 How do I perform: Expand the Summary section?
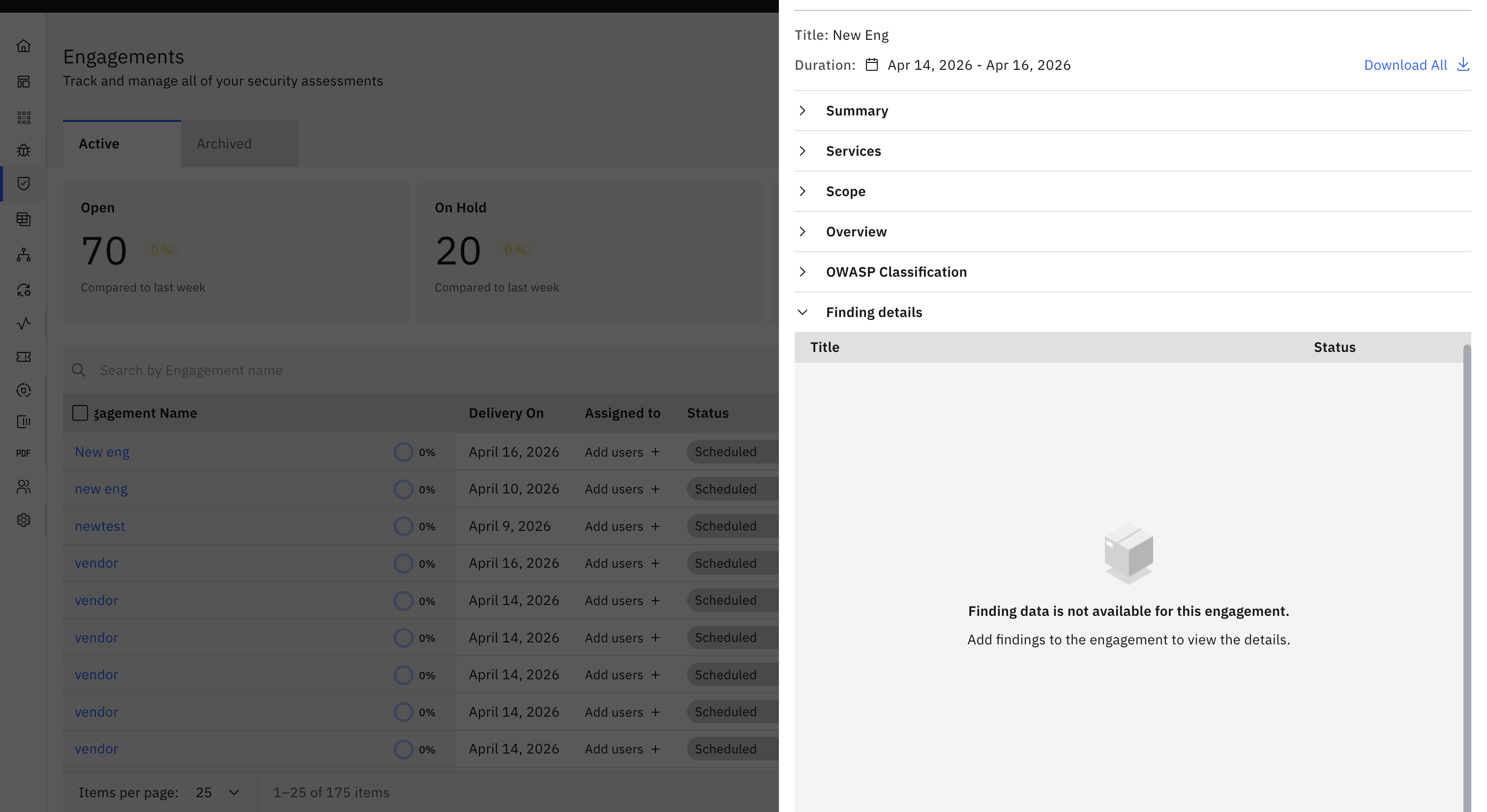pos(857,111)
